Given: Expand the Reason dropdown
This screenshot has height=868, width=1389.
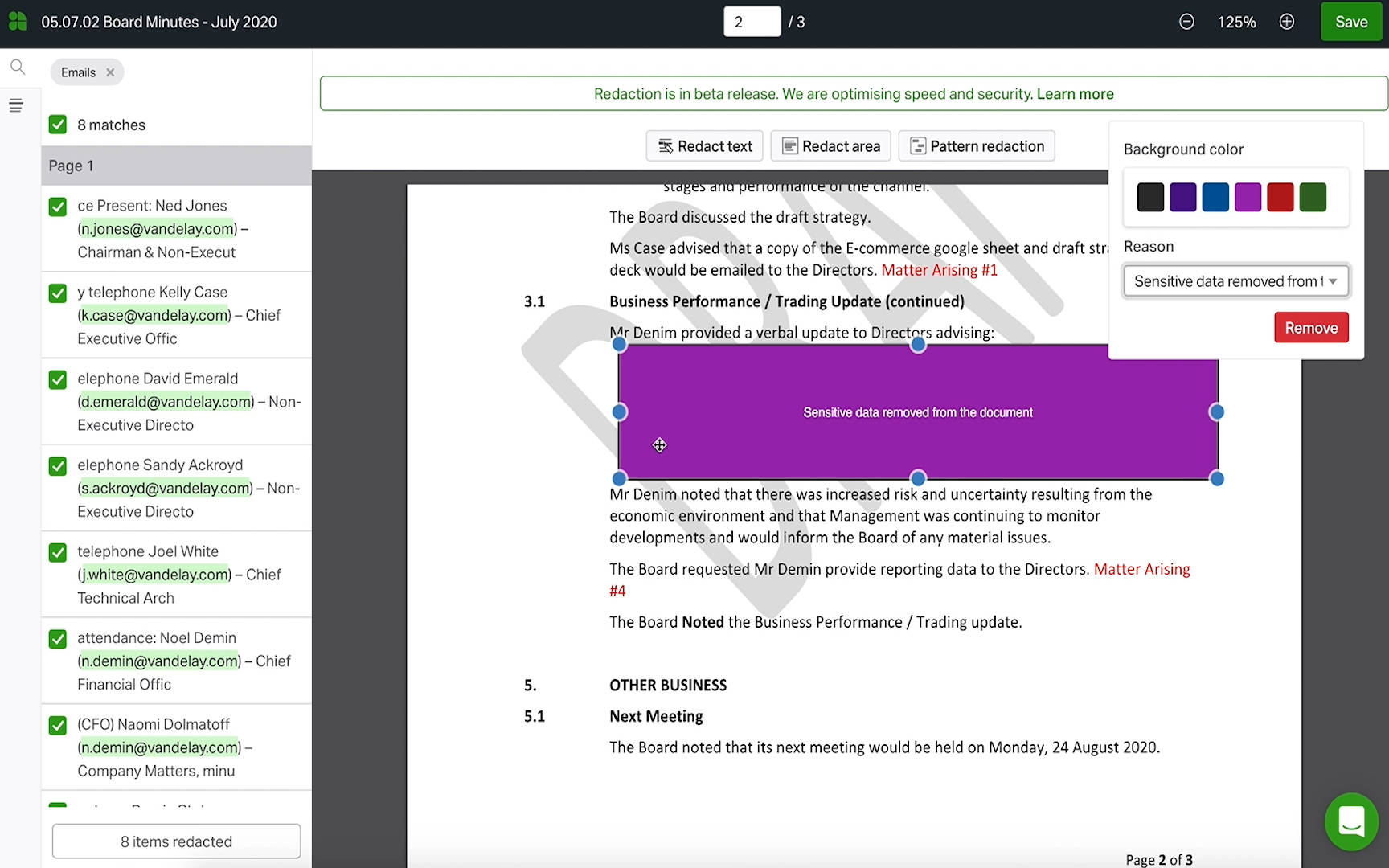Looking at the screenshot, I should (x=1235, y=281).
